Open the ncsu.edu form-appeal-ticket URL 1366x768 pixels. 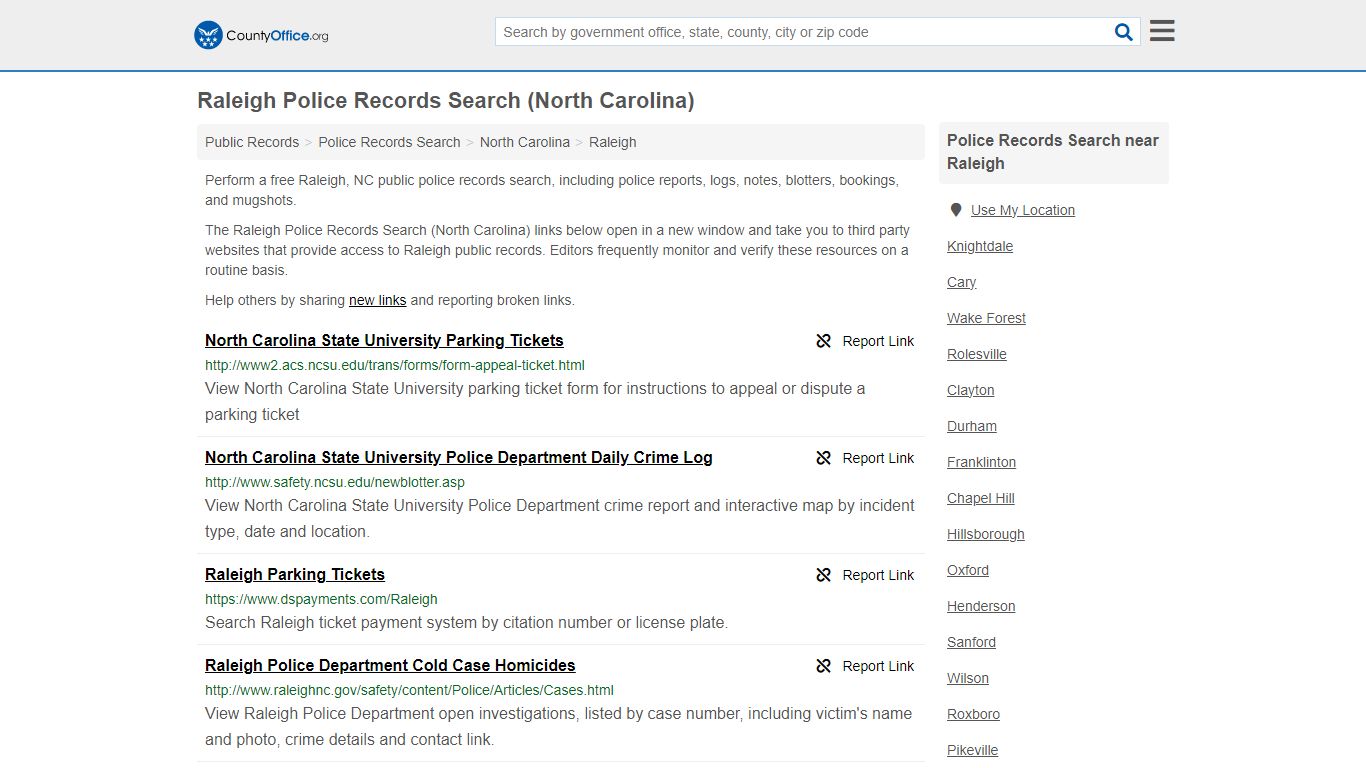point(395,365)
